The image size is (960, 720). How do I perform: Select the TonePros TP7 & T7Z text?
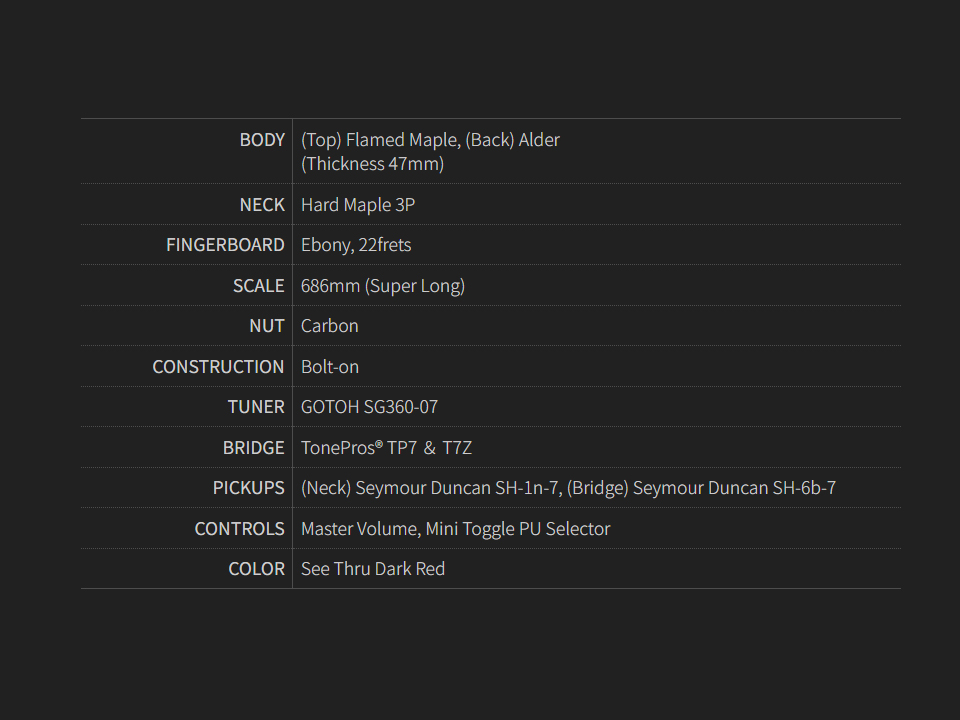tap(386, 448)
